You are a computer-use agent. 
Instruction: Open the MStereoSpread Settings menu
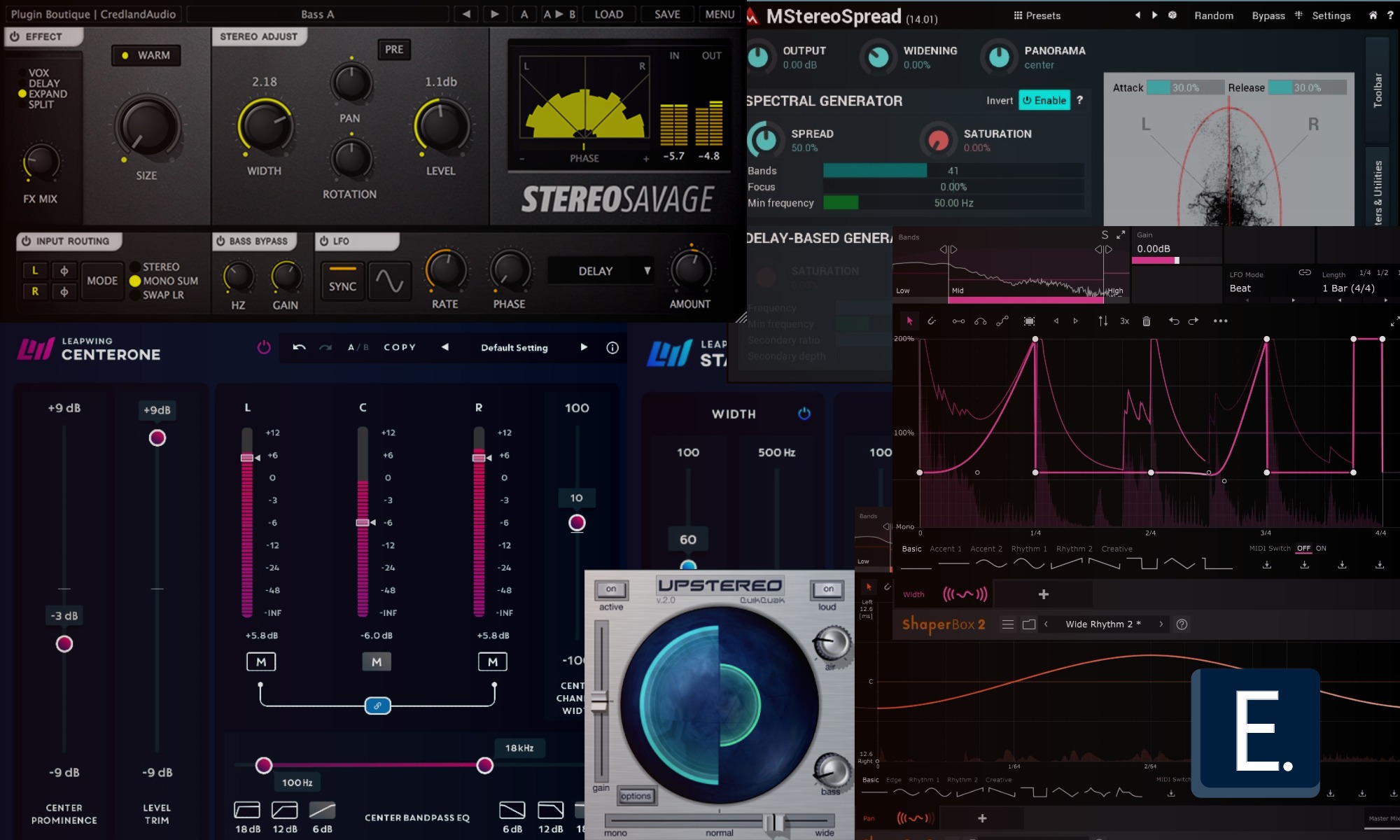(x=1331, y=15)
